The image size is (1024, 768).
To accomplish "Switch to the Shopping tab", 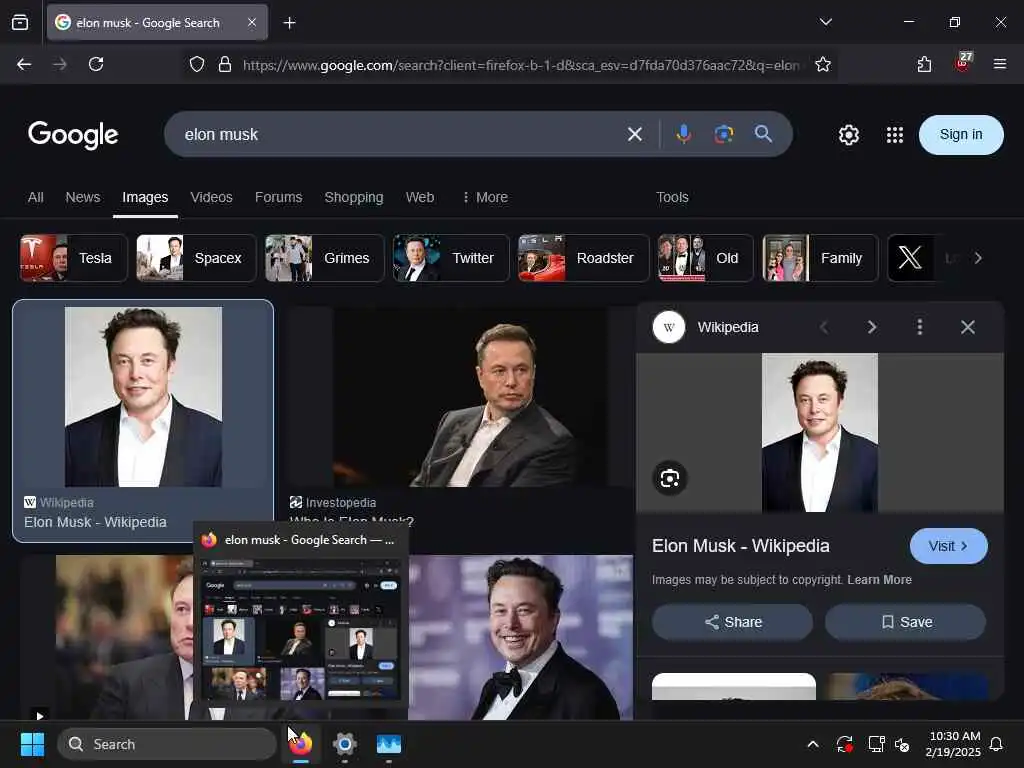I will [x=354, y=197].
